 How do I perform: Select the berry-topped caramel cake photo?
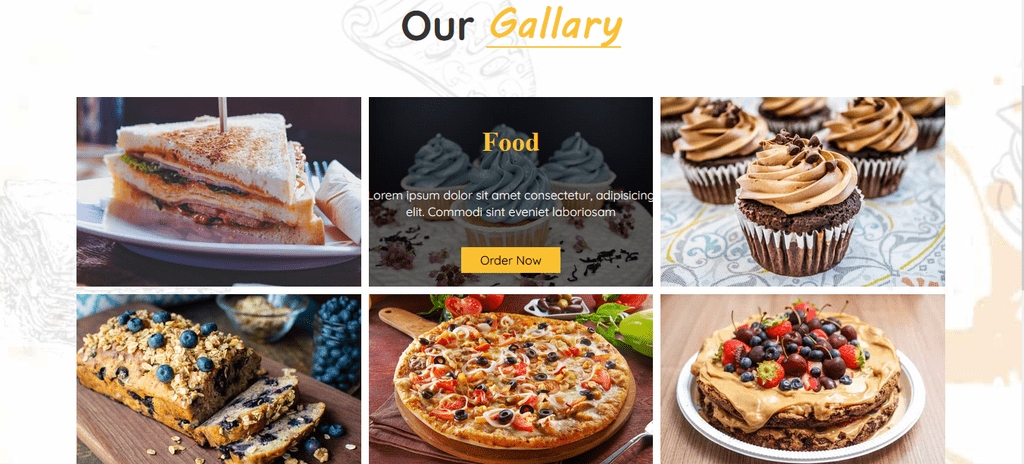pyautogui.click(x=802, y=379)
